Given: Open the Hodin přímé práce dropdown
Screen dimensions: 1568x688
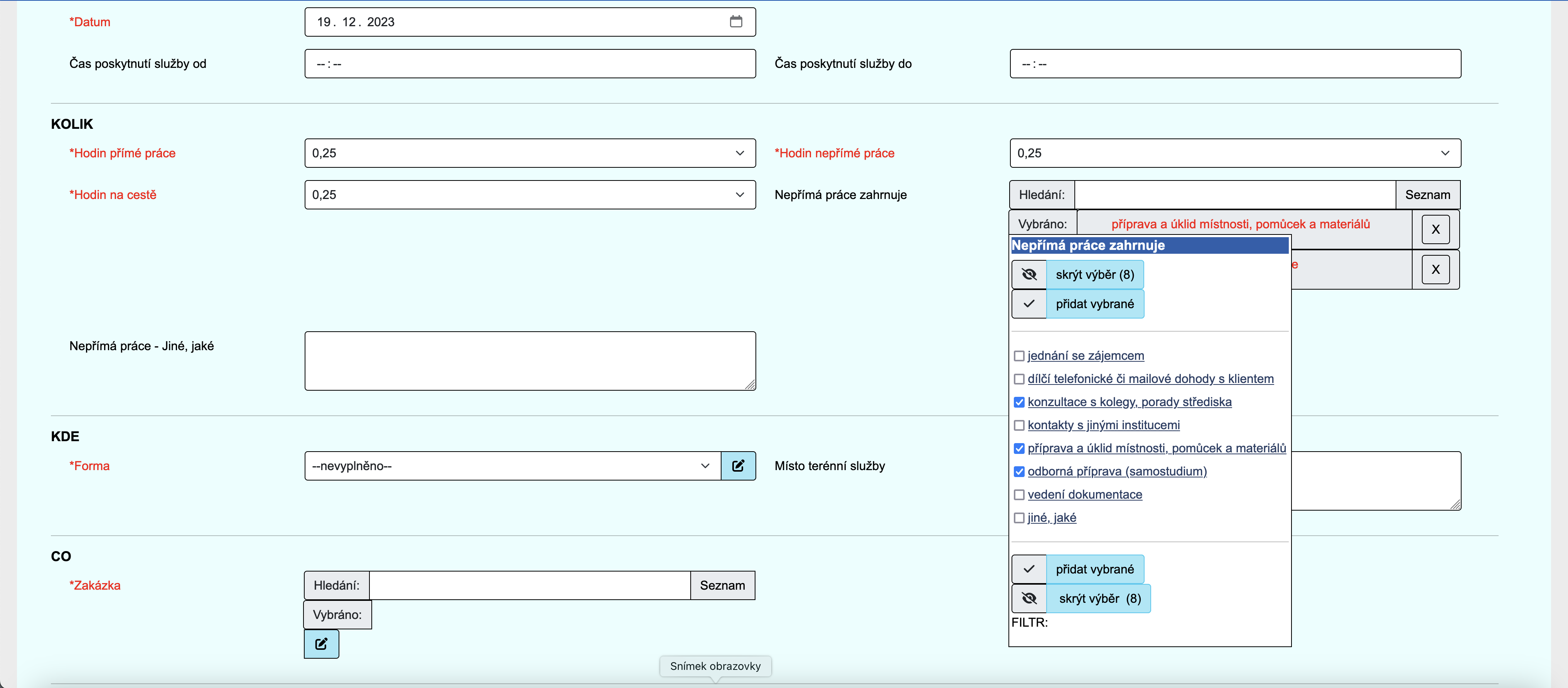Looking at the screenshot, I should [529, 153].
